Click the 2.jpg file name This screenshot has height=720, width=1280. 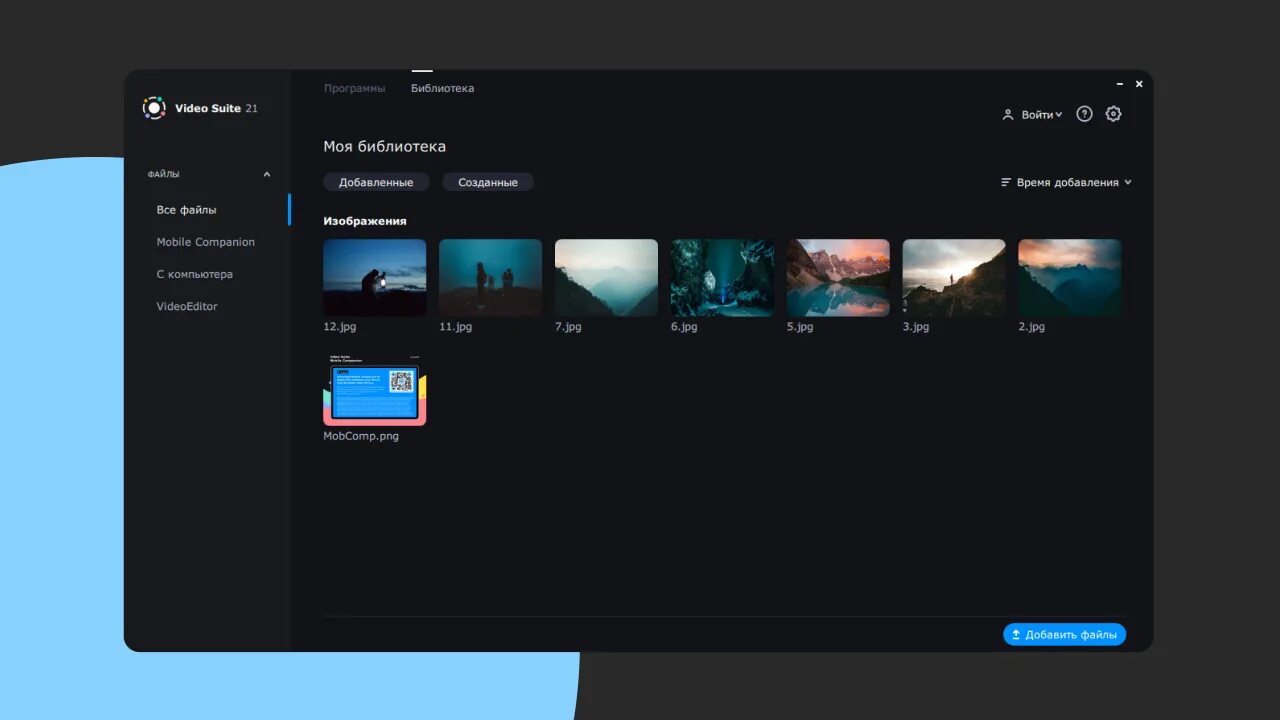point(1032,327)
